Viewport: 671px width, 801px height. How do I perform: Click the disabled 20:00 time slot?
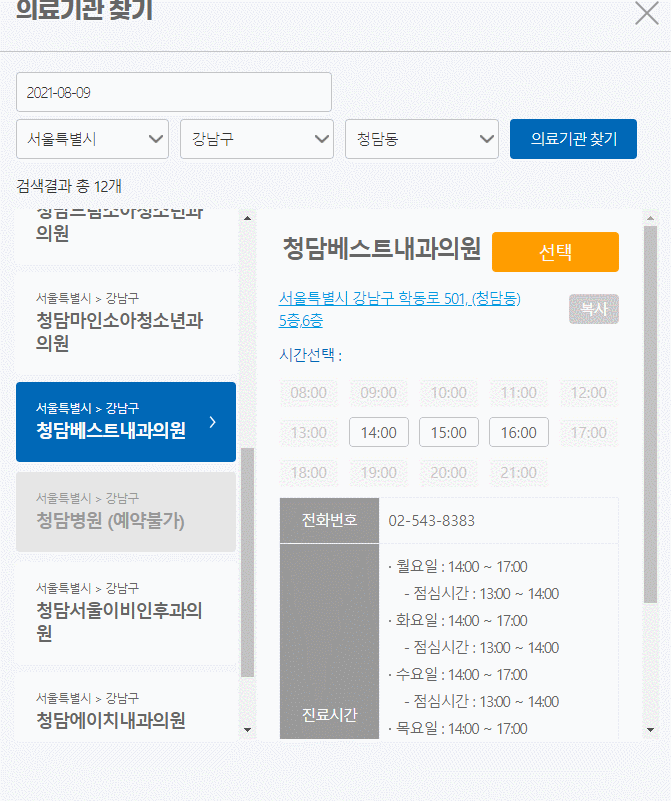pyautogui.click(x=448, y=472)
